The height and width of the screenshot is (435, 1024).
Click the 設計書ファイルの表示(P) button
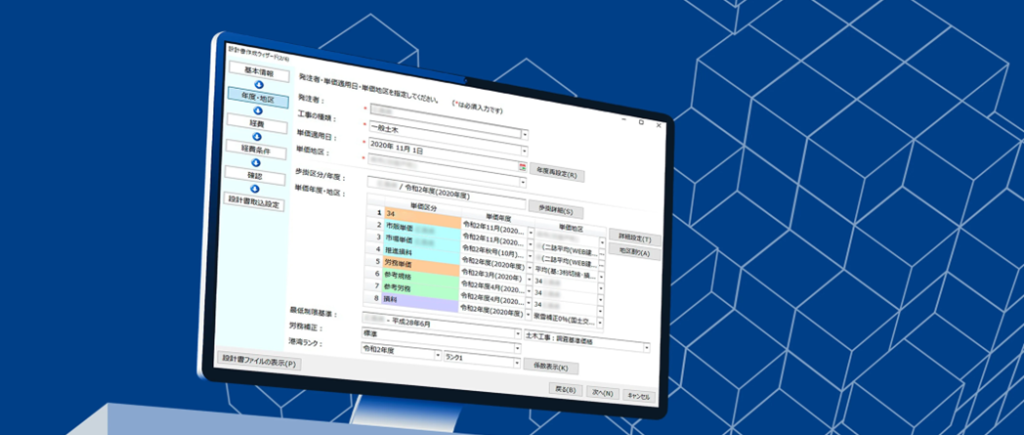tap(258, 364)
